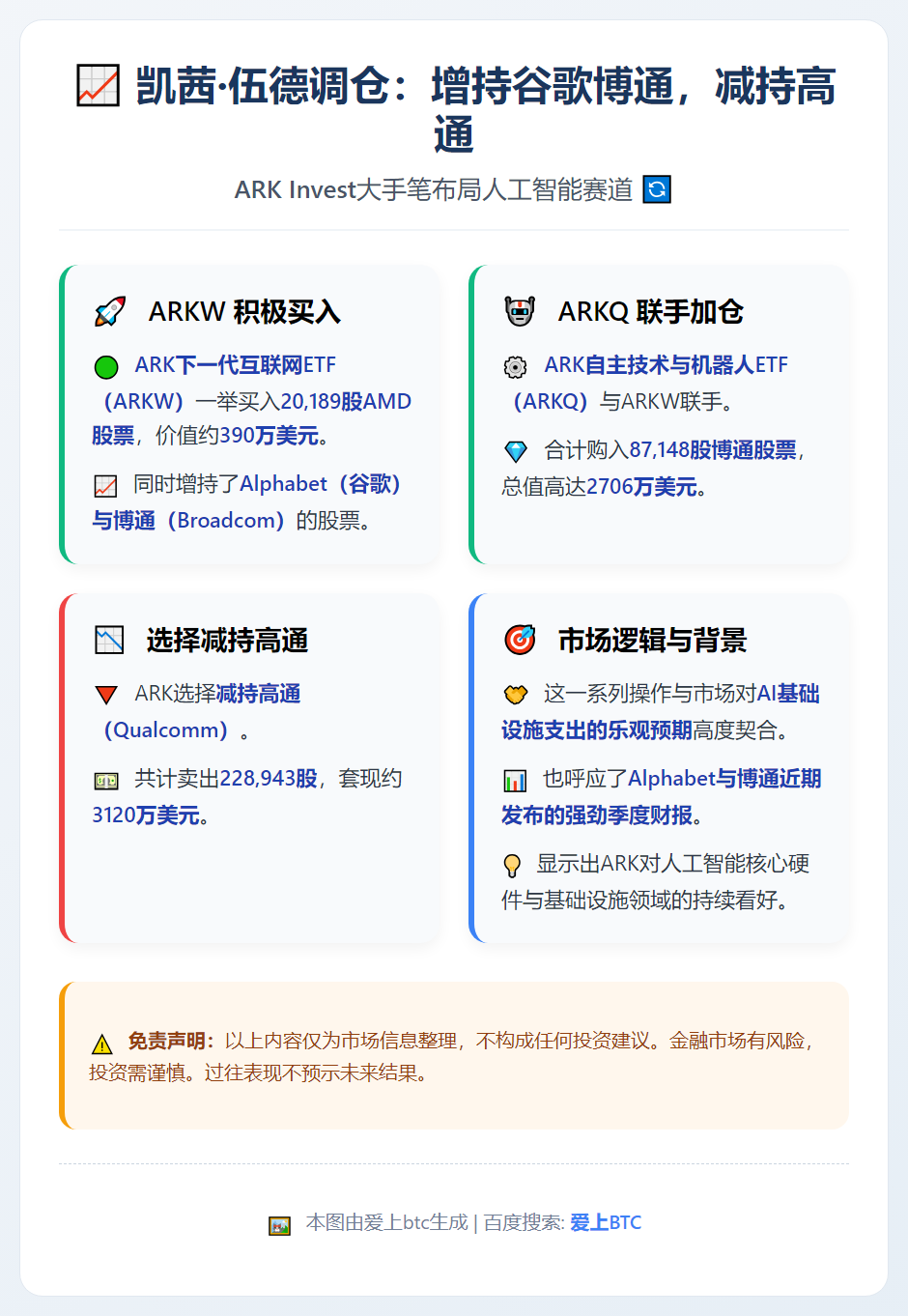Click the subtitle ARK Invest大手笔布局人工智能赛道
This screenshot has width=908, height=1316.
click(x=434, y=189)
